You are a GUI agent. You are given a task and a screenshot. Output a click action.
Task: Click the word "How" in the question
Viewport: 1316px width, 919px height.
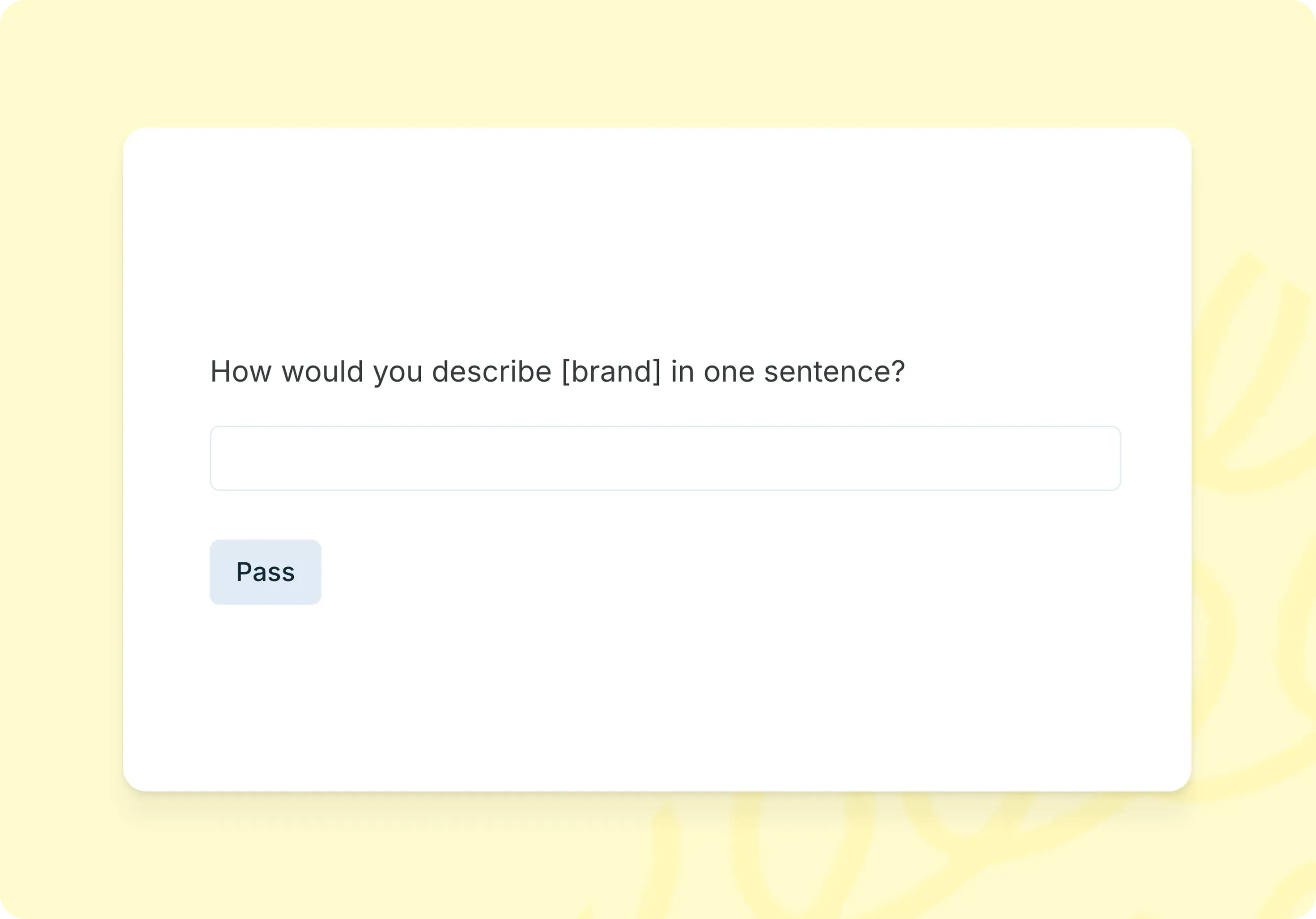241,371
